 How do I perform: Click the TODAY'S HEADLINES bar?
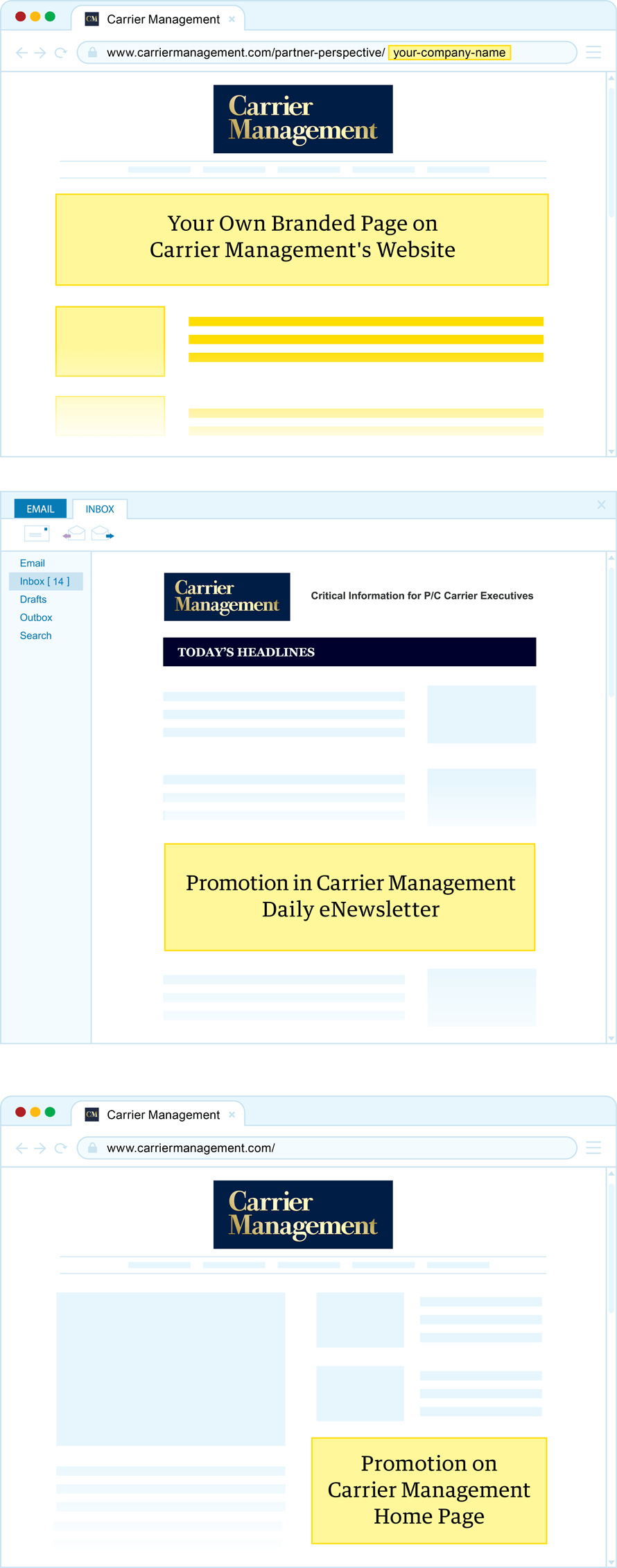[349, 652]
